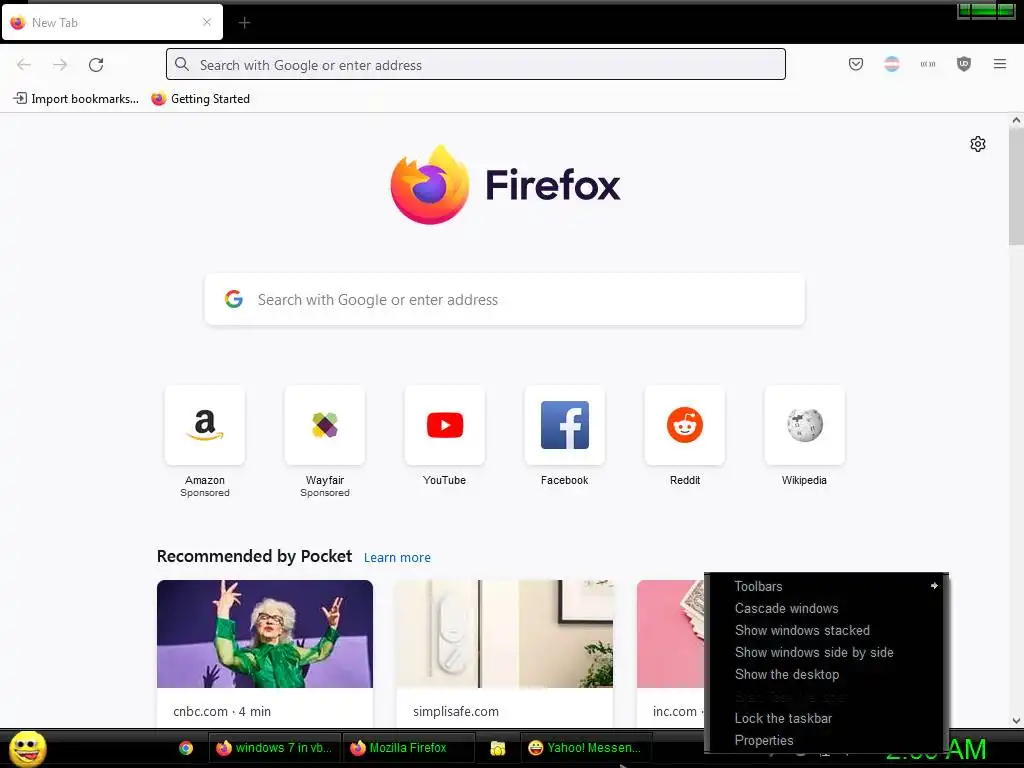Click the vertical scrollbar thumb
The height and width of the screenshot is (768, 1024).
click(1016, 186)
